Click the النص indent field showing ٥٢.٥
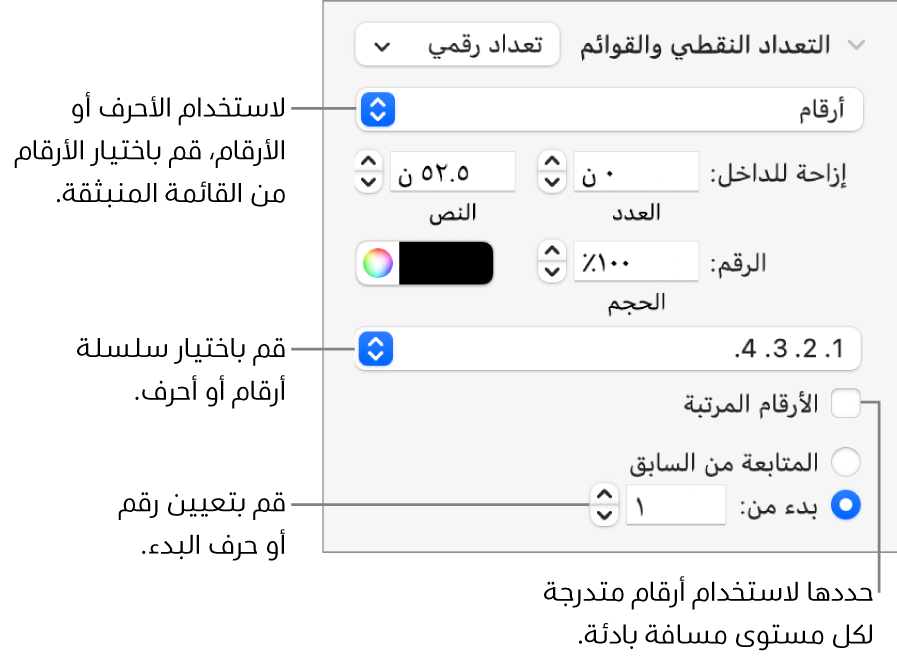 pyautogui.click(x=452, y=172)
